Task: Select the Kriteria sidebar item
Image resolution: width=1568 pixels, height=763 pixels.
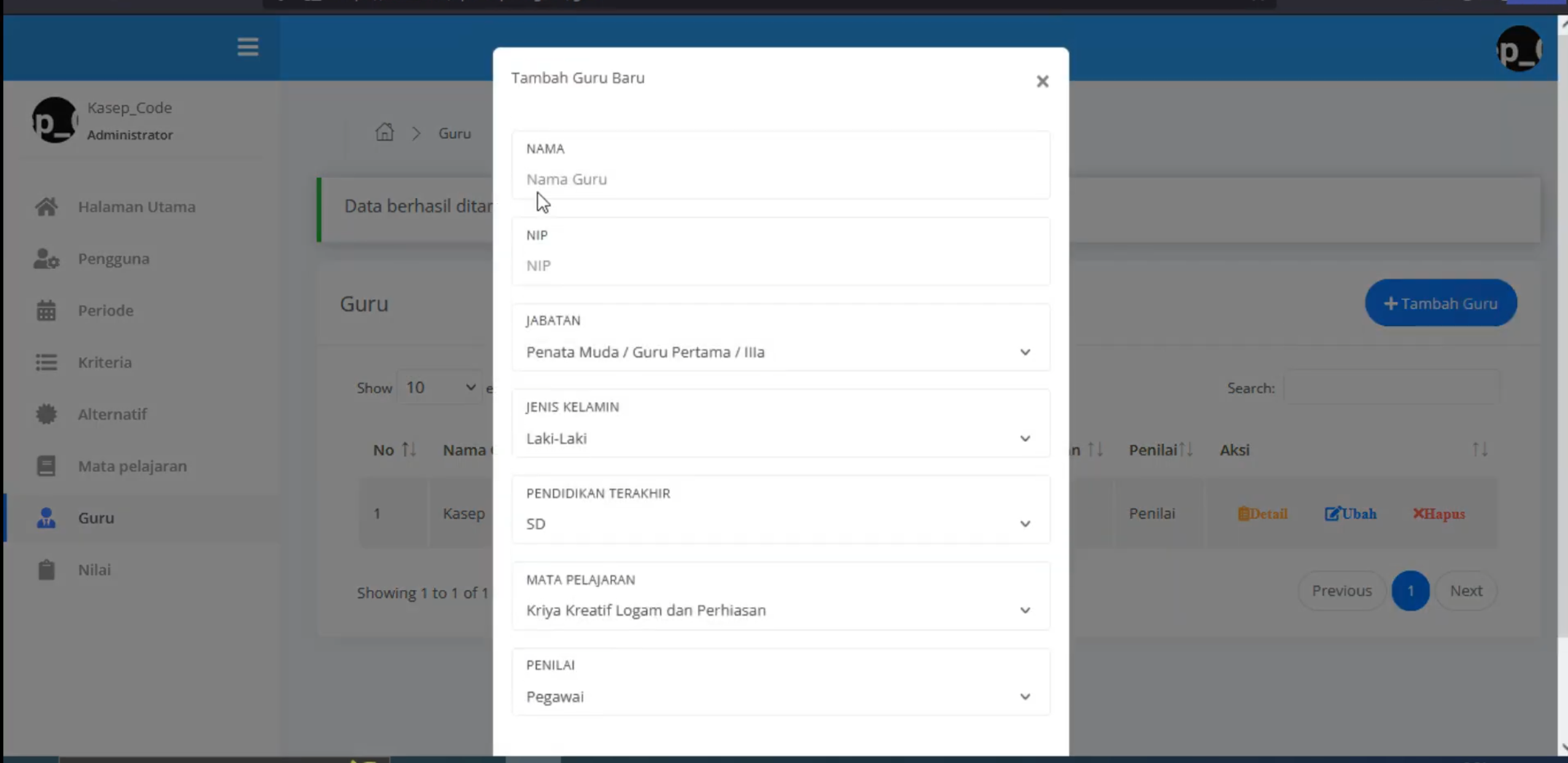Action: click(x=104, y=362)
